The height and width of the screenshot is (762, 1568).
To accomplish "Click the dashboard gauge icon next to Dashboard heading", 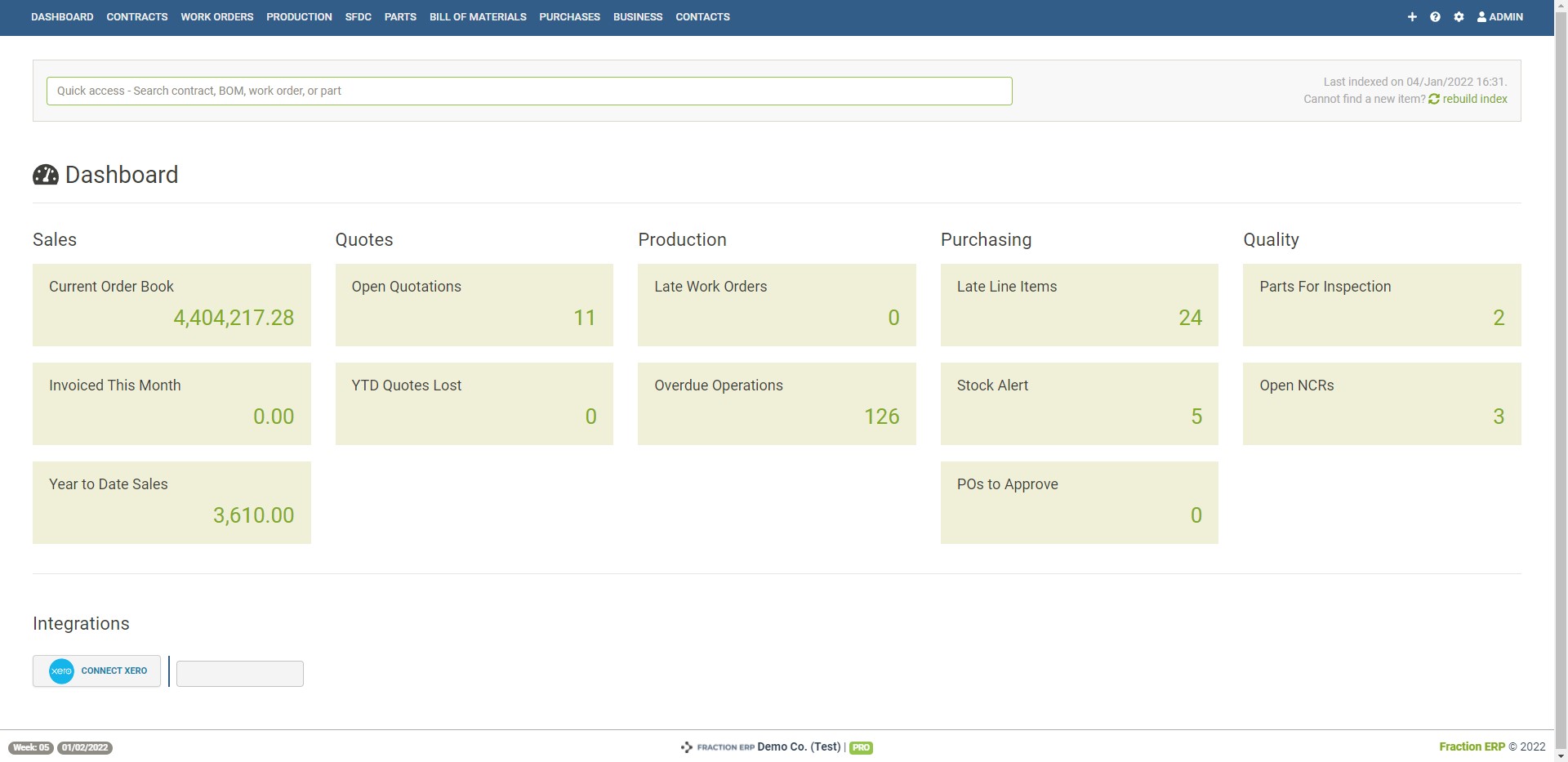I will 45,174.
